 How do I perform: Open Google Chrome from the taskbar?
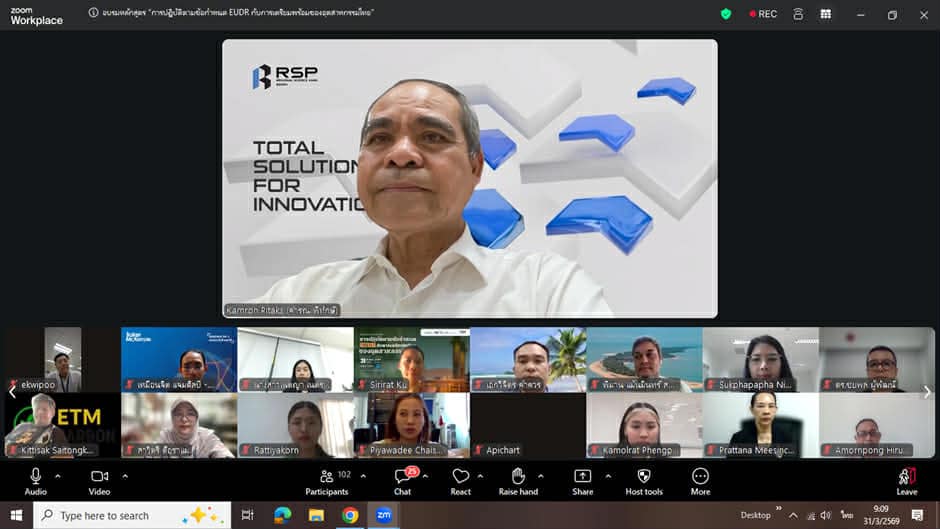click(x=350, y=515)
